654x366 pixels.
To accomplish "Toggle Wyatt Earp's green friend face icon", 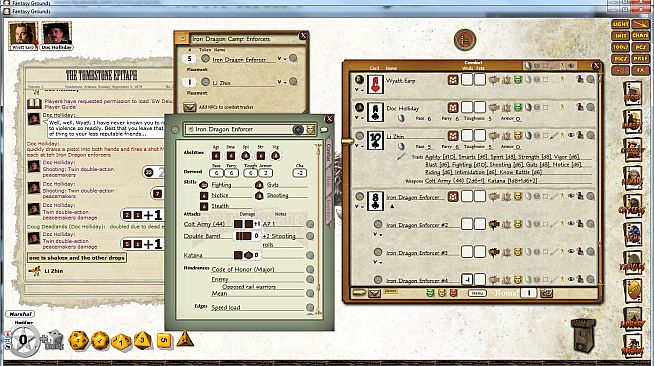I will click(518, 80).
